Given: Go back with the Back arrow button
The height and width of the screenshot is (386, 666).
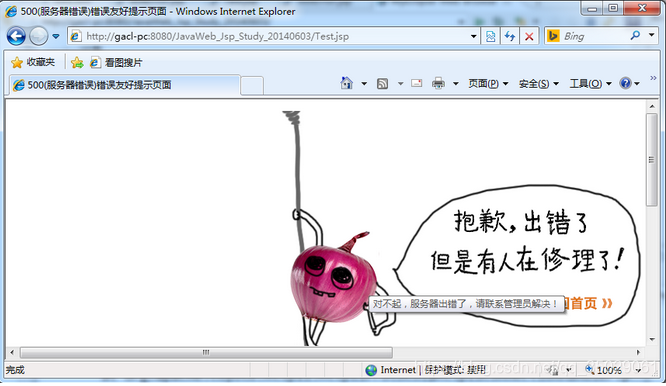Looking at the screenshot, I should (16, 36).
